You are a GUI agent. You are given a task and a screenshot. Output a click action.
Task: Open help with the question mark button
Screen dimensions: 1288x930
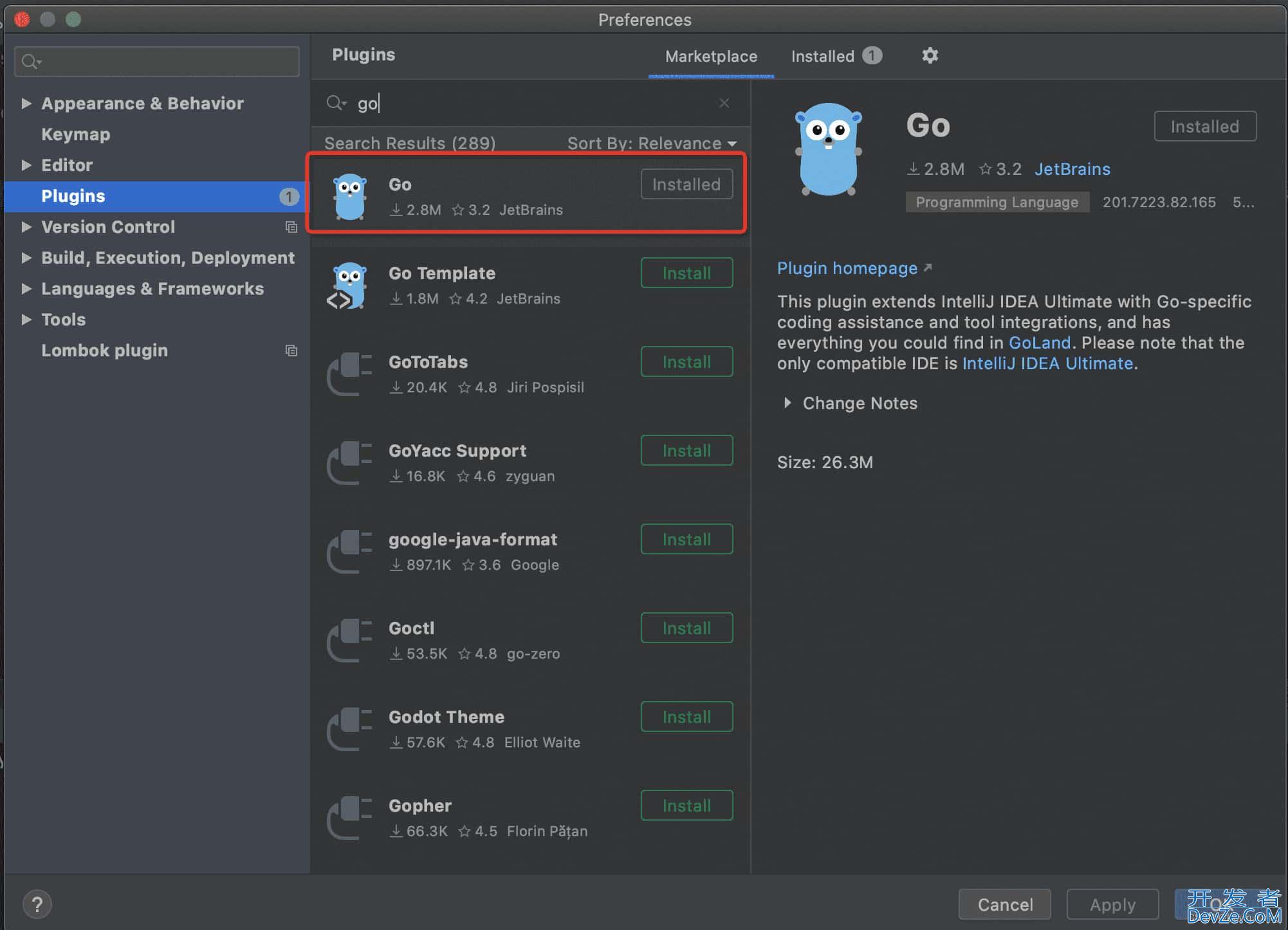click(x=37, y=904)
